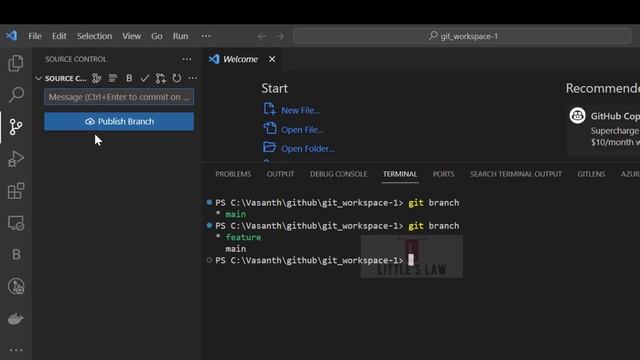Screen dimensions: 640x360
Task: Refresh source control with circular arrow
Action: tap(176, 78)
